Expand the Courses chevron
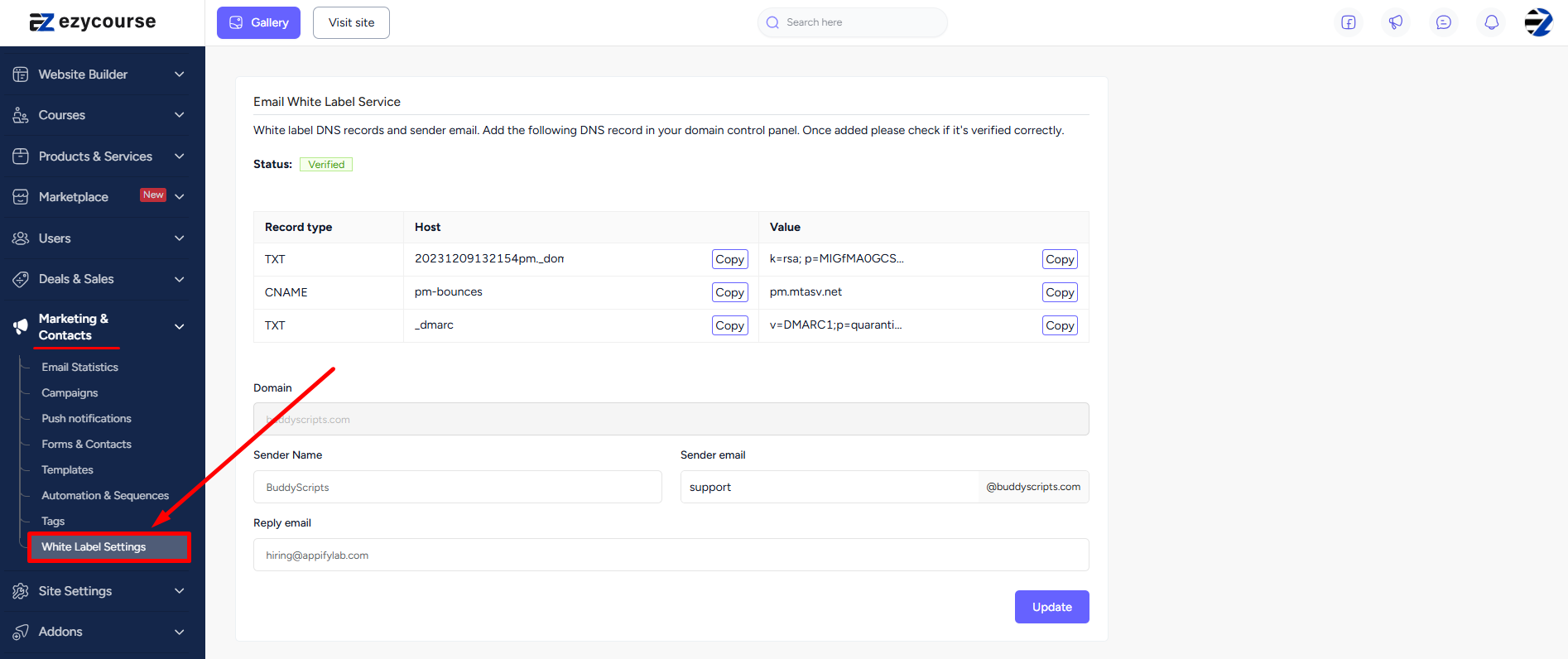Viewport: 1568px width, 659px height. coord(179,115)
